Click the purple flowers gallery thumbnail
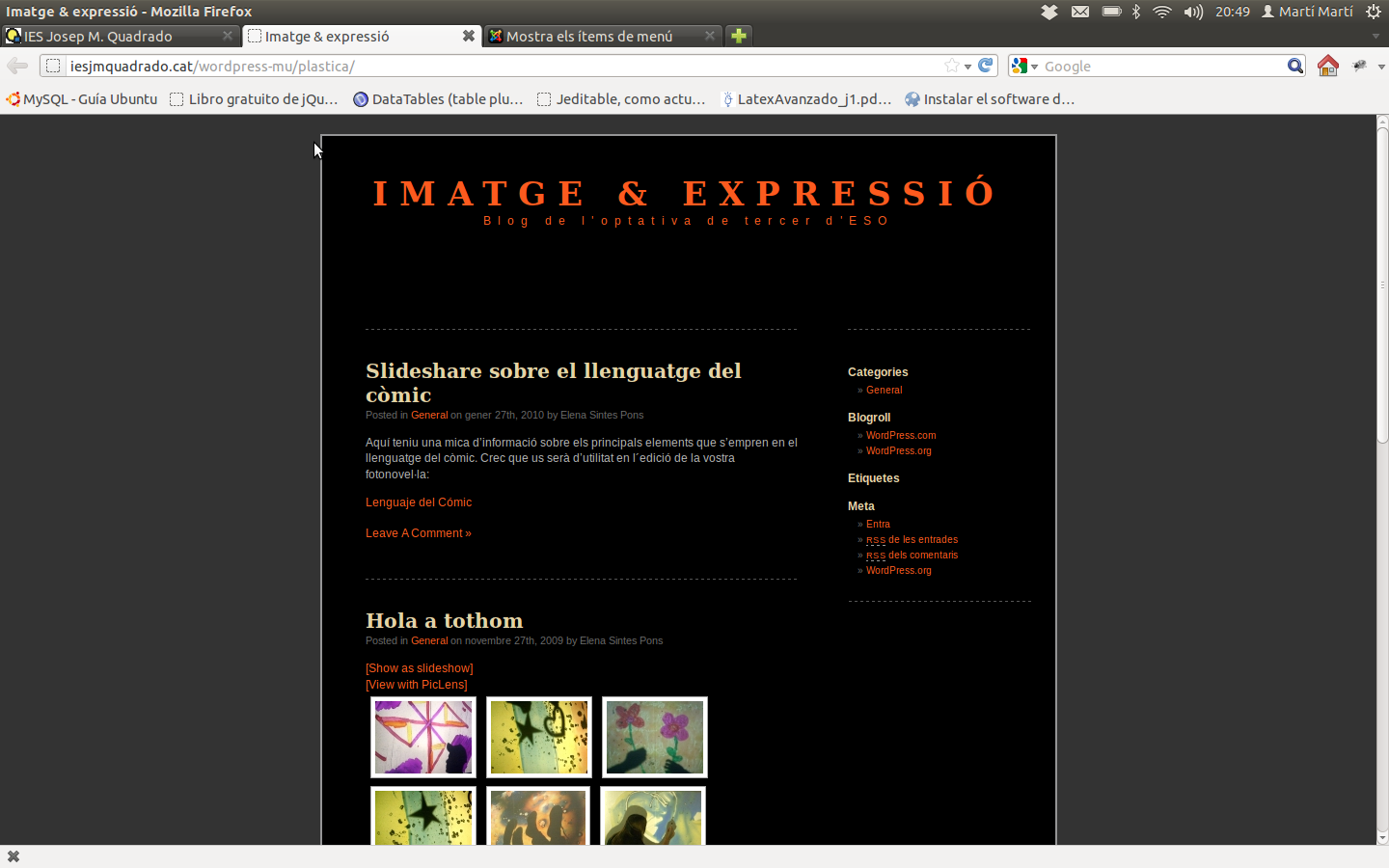This screenshot has height=868, width=1389. pos(655,737)
